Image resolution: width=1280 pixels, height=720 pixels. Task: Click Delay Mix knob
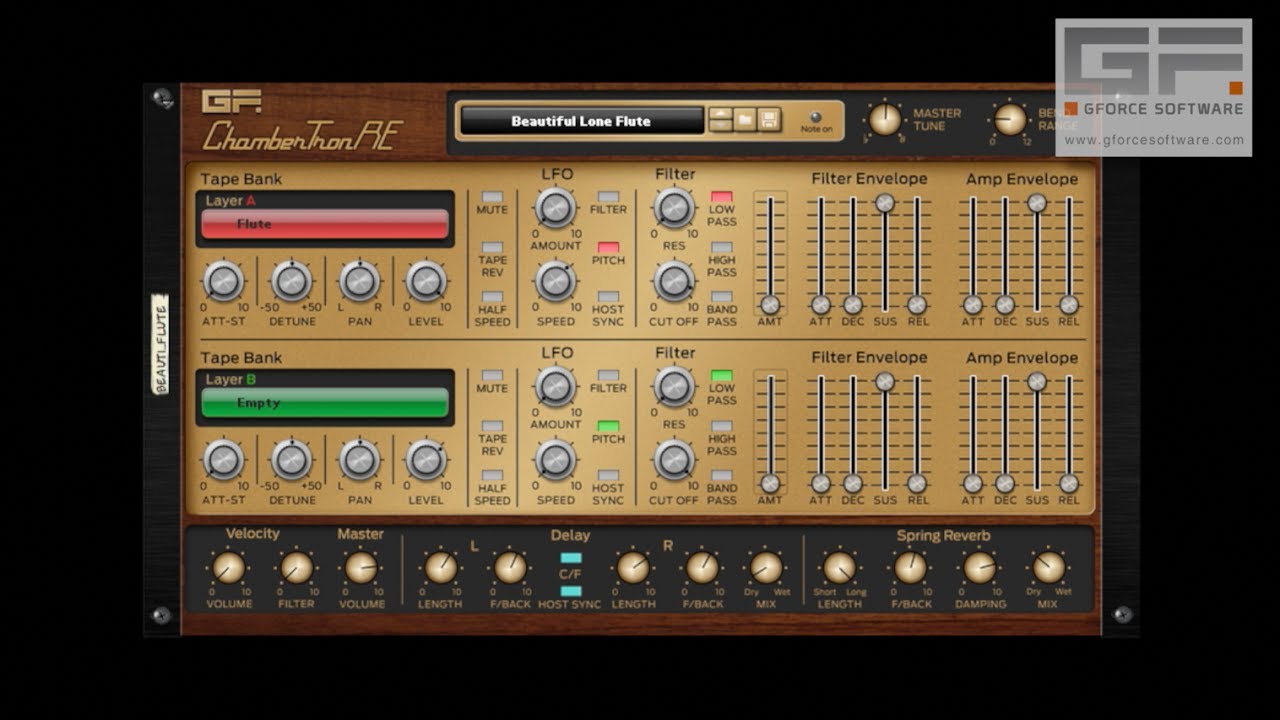pyautogui.click(x=767, y=568)
